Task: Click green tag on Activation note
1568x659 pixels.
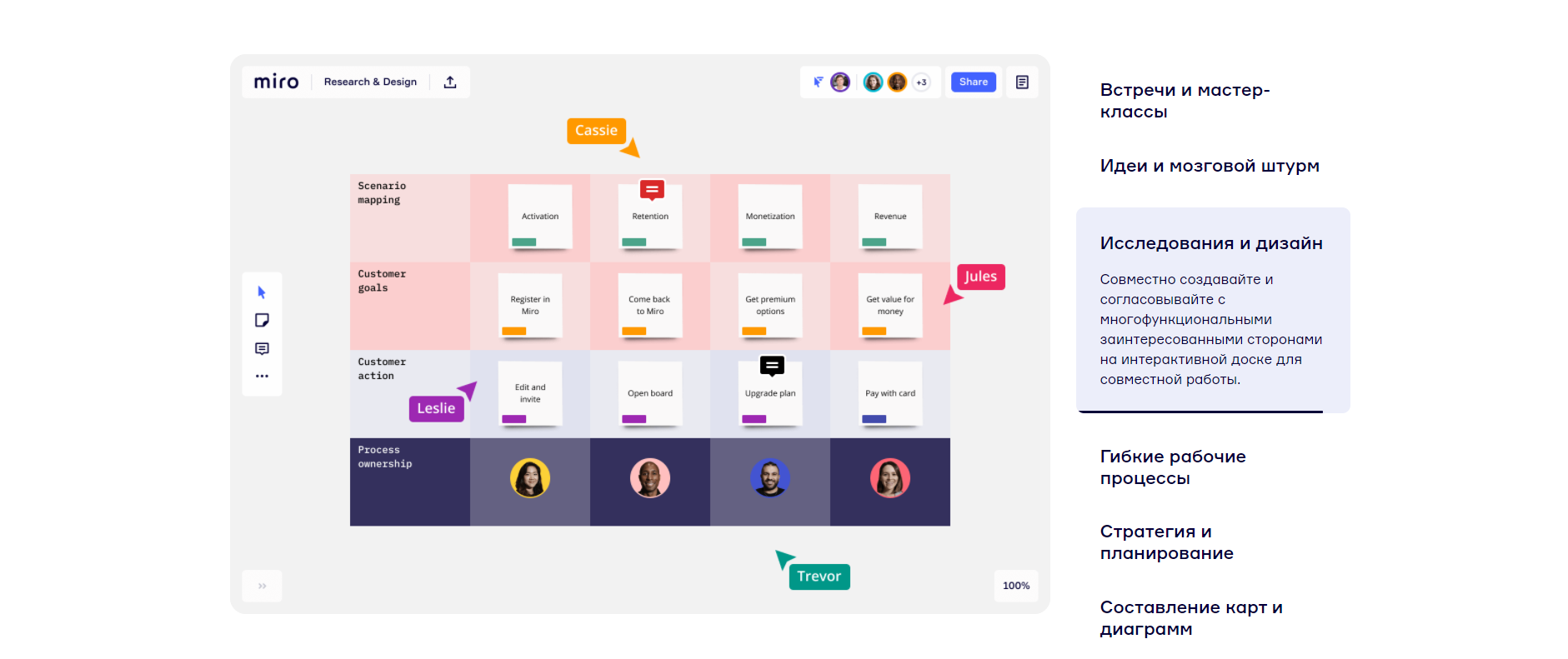Action: click(x=524, y=242)
